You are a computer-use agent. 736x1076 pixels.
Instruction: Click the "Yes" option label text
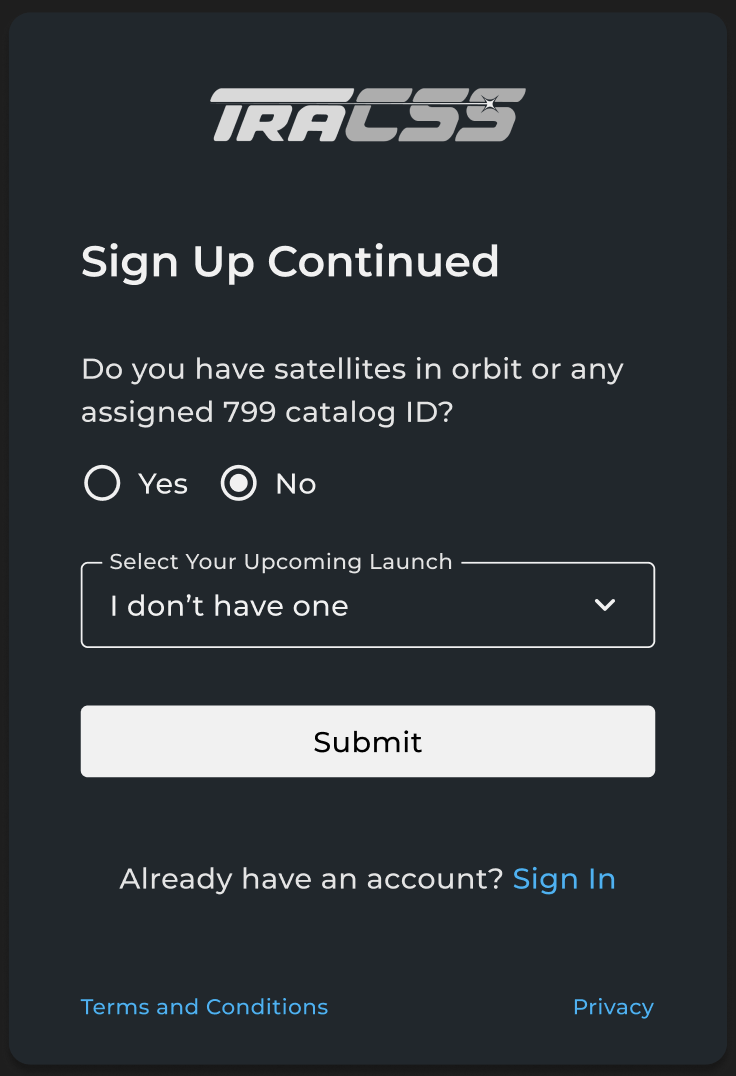coord(163,484)
